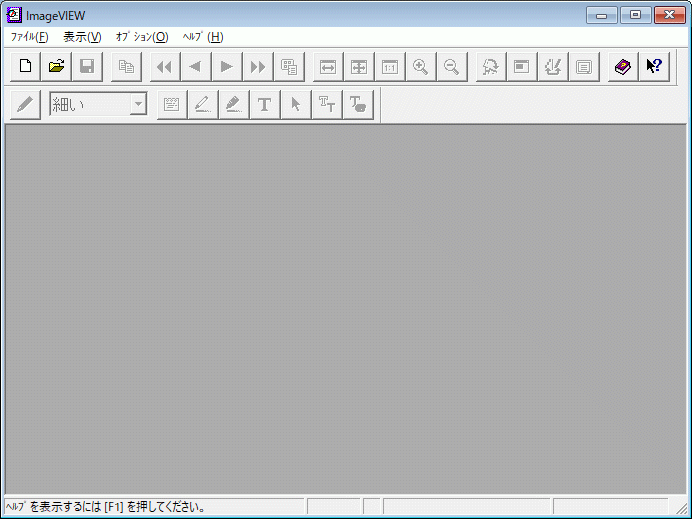This screenshot has width=692, height=519.
Task: Click the Fit whole page icon
Action: tap(359, 67)
